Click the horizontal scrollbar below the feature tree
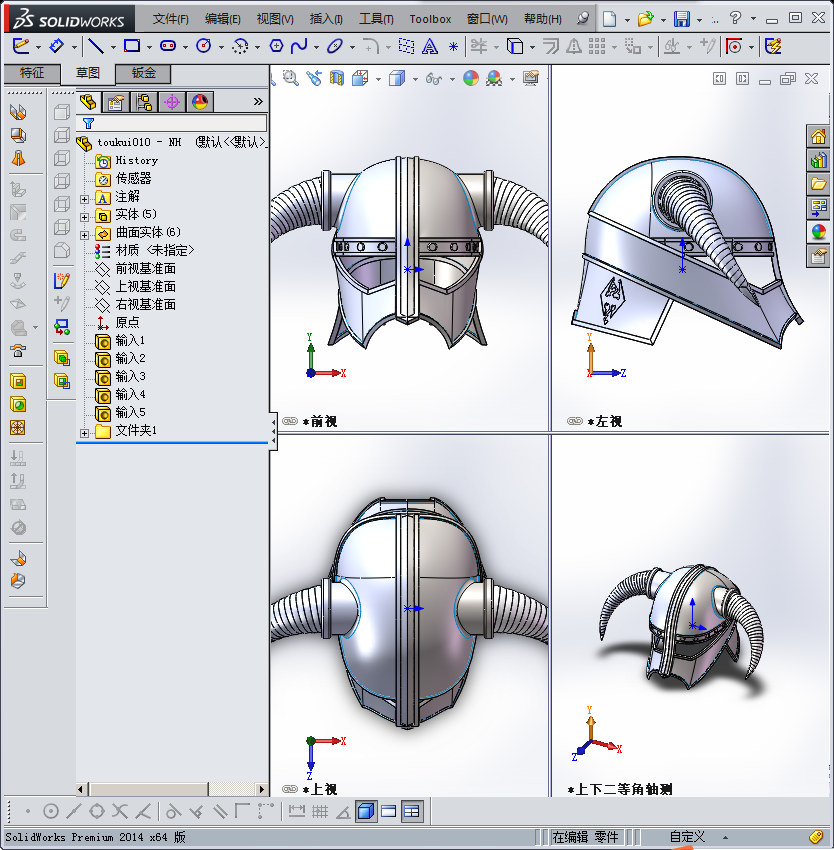This screenshot has height=850, width=834. [150, 789]
